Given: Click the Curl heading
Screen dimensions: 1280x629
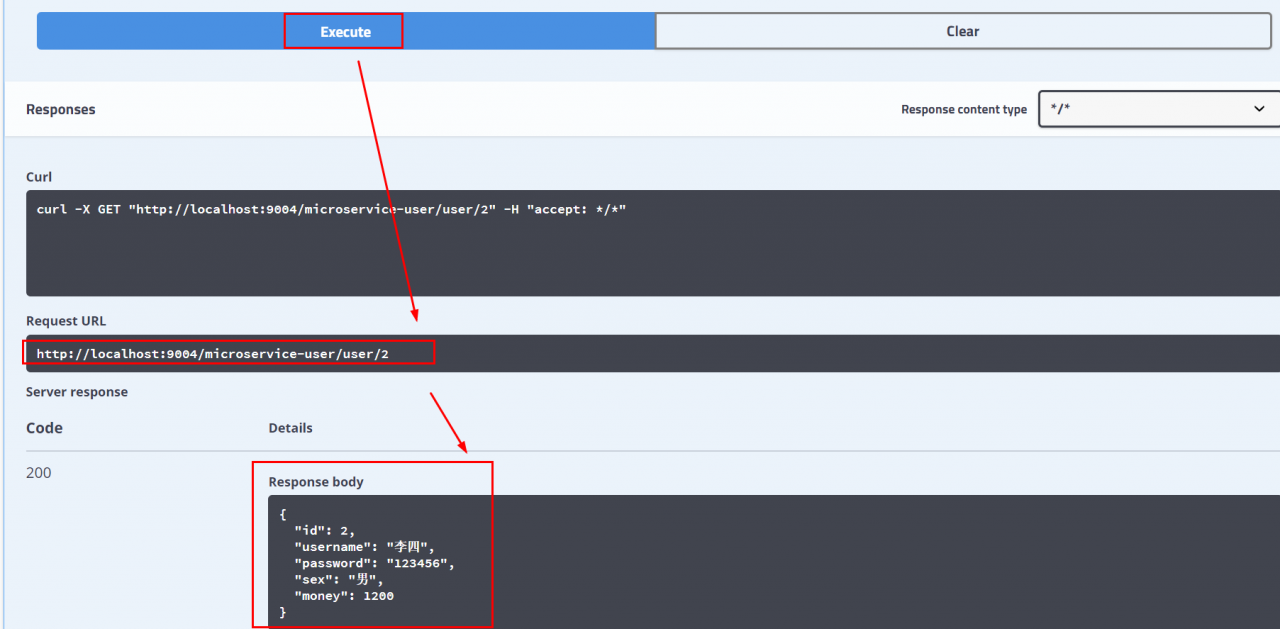Looking at the screenshot, I should [x=39, y=177].
